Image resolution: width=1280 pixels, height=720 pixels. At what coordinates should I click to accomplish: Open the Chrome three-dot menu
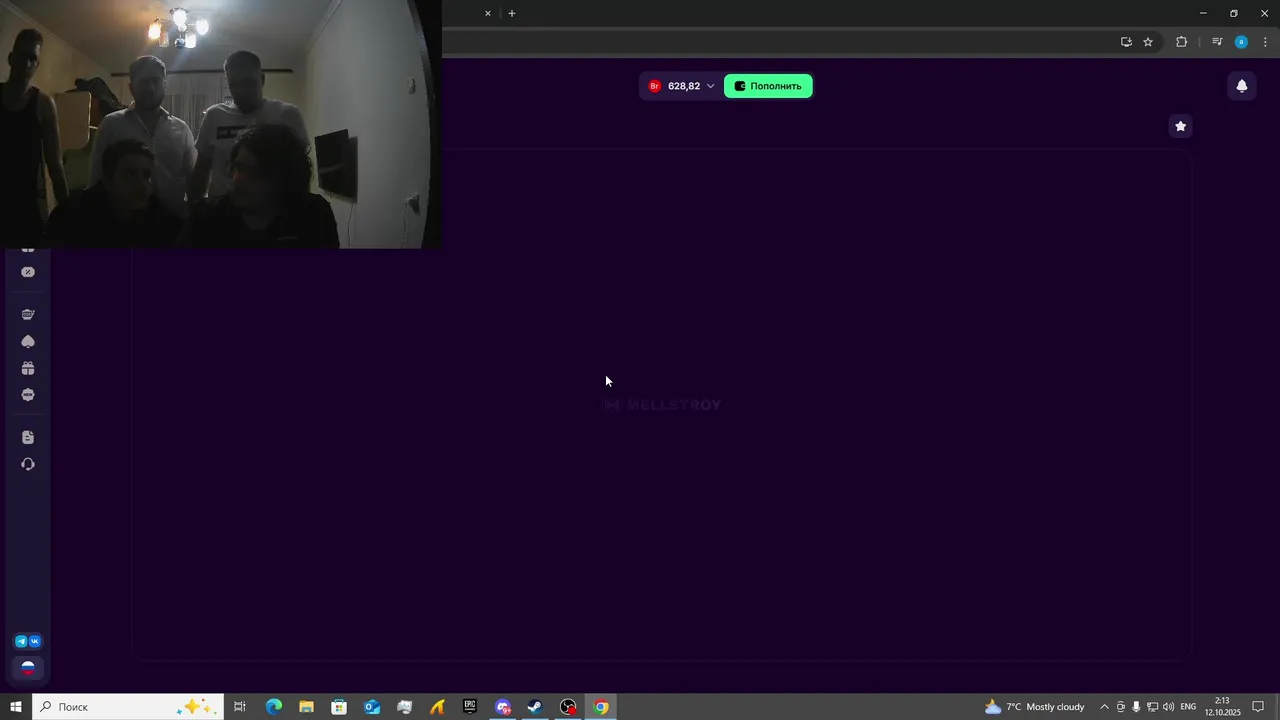click(x=1265, y=42)
